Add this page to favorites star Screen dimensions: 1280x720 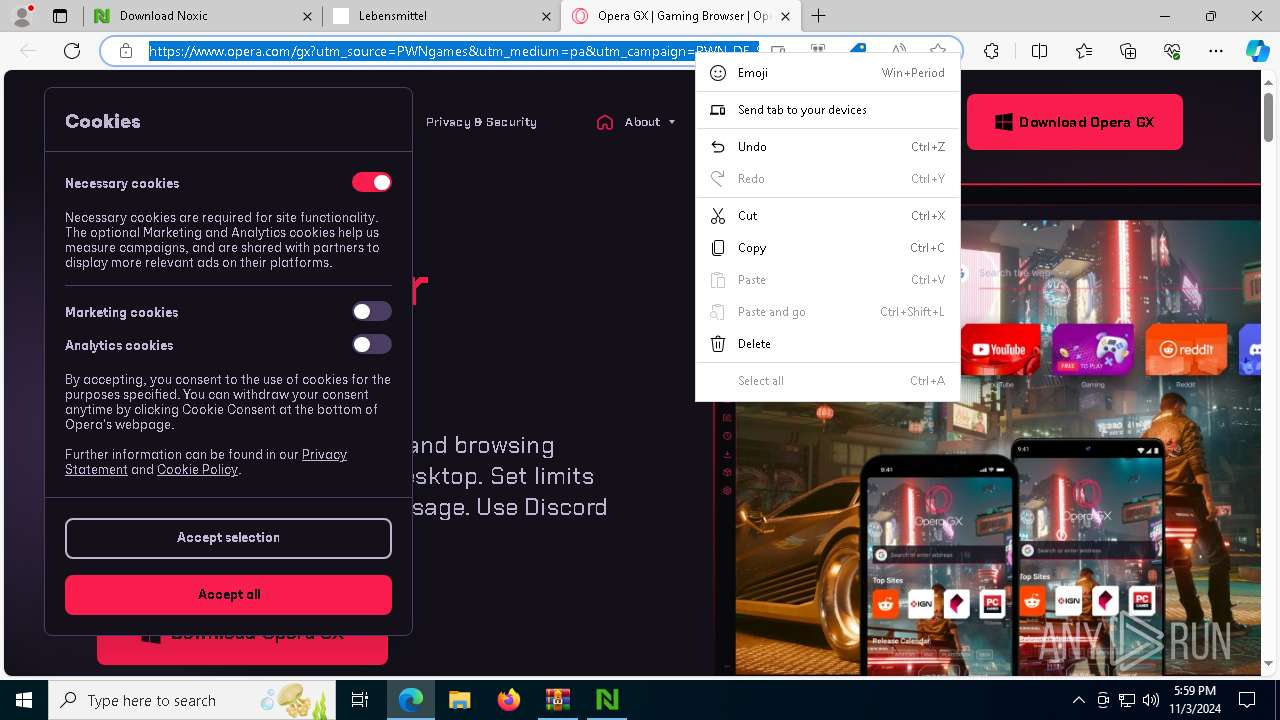pos(938,50)
